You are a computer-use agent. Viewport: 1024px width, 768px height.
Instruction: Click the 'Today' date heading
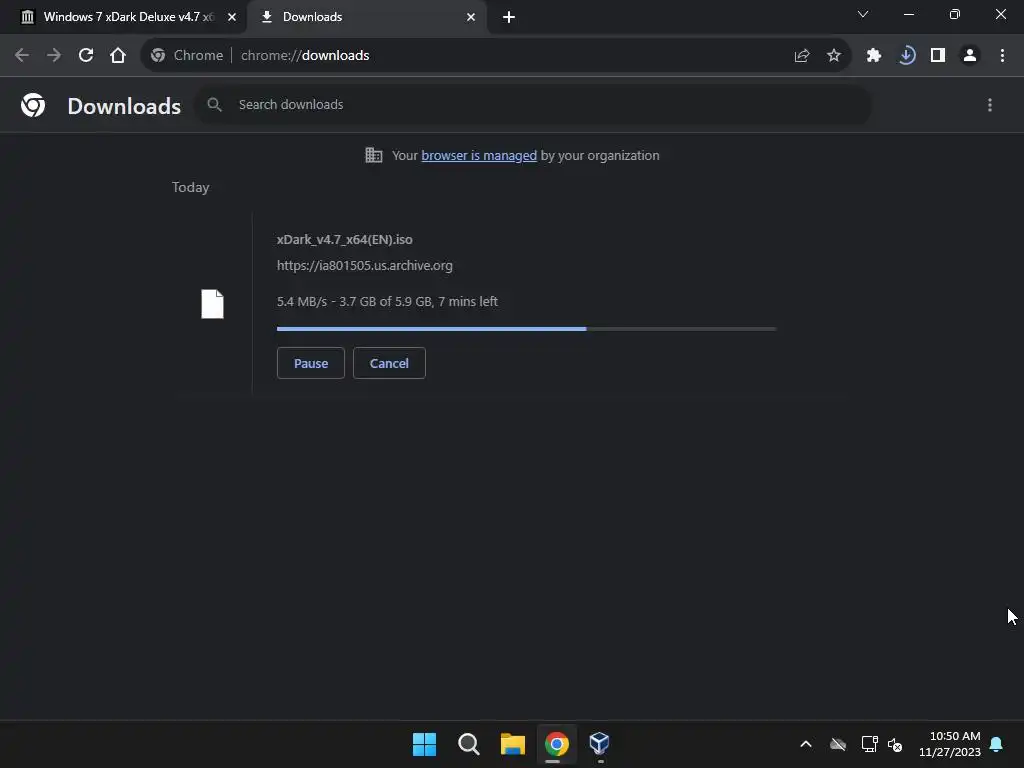(x=191, y=187)
